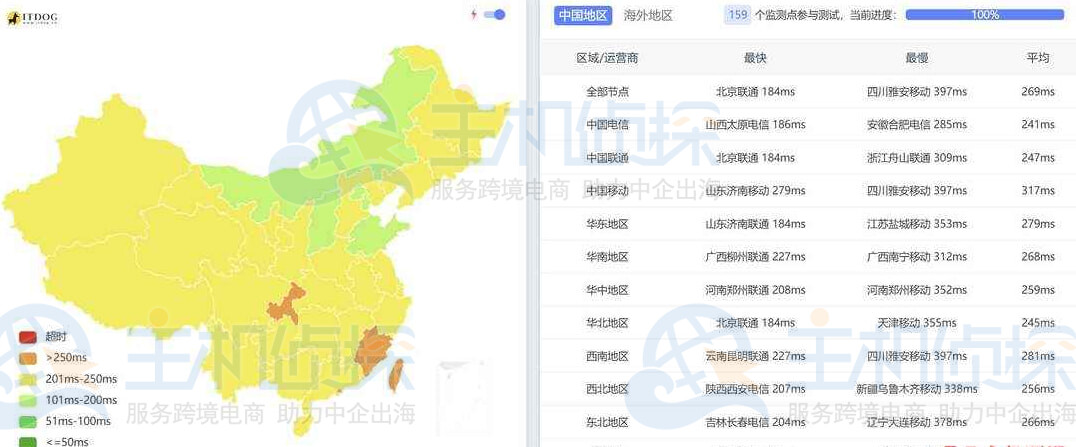The height and width of the screenshot is (447, 1076).
Task: Select the 华东地区 row label
Action: click(x=607, y=224)
